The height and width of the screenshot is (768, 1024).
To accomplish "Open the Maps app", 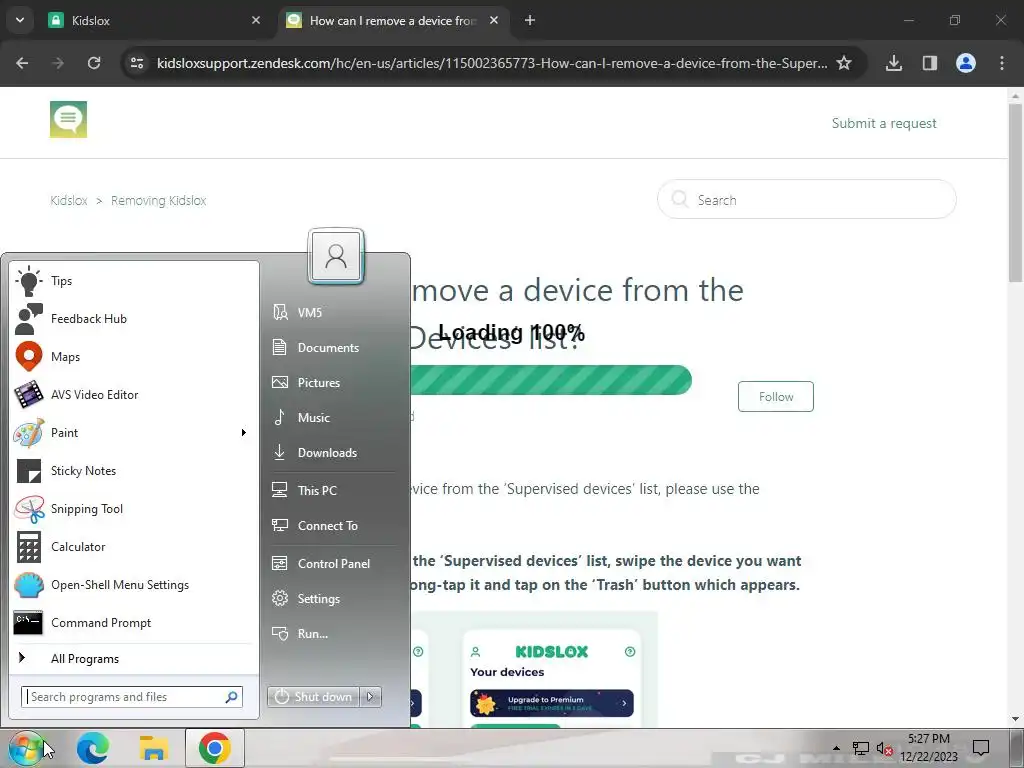I will (134, 357).
